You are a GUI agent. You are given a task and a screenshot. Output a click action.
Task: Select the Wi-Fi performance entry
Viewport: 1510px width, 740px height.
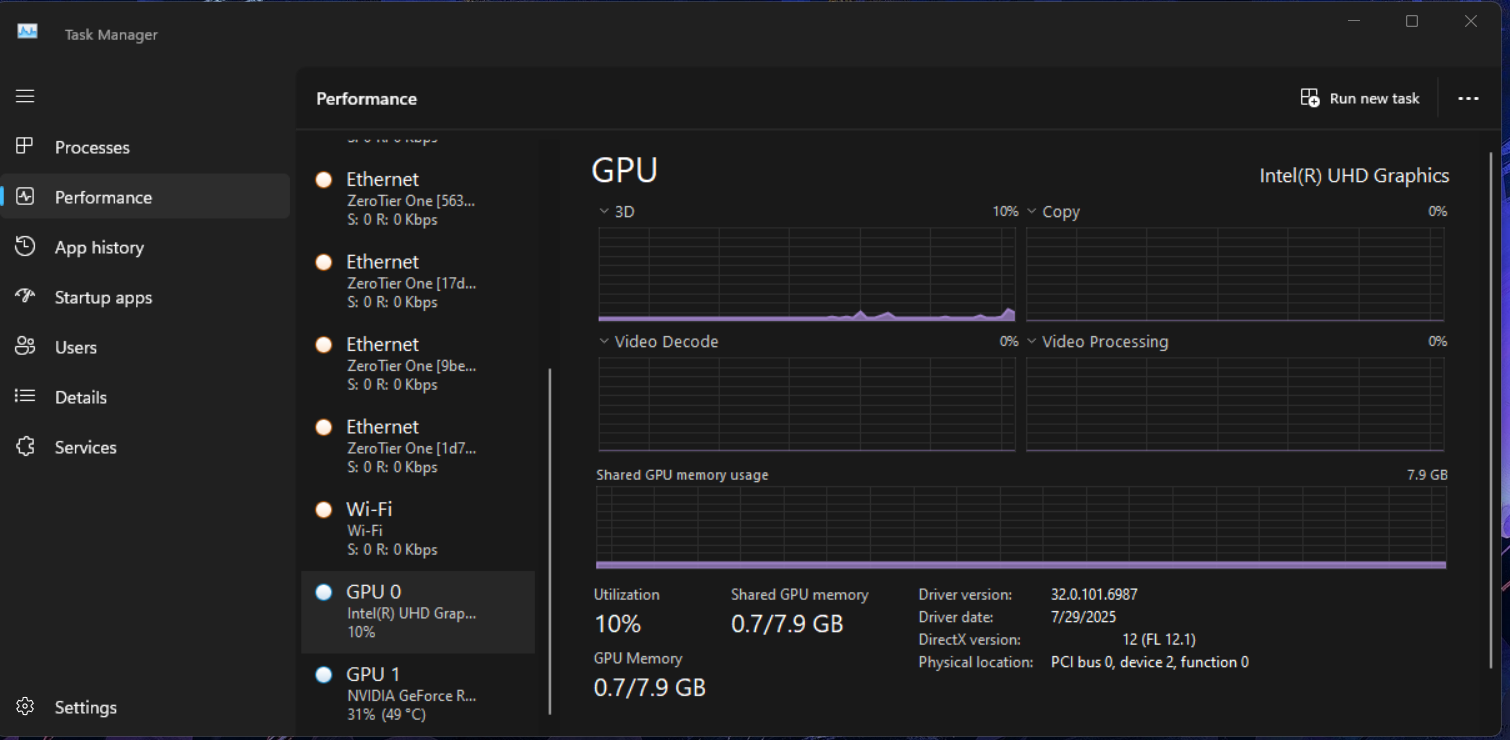[x=418, y=529]
